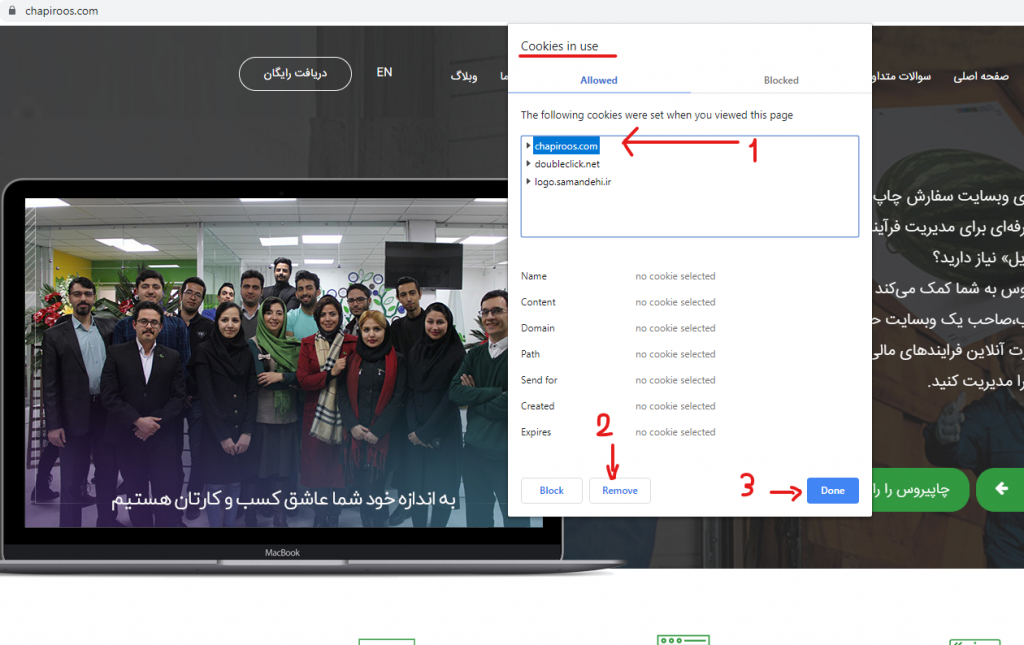1024x645 pixels.
Task: Click the Path field label
Action: pyautogui.click(x=530, y=354)
